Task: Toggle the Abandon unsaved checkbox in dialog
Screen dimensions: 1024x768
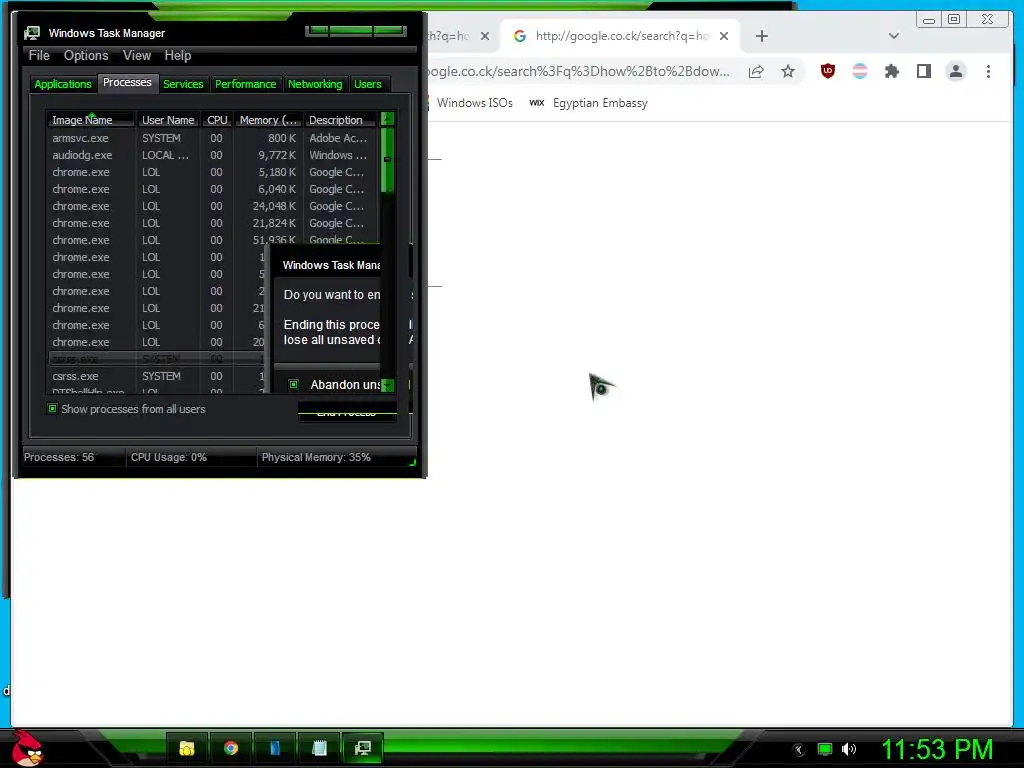Action: pyautogui.click(x=294, y=385)
